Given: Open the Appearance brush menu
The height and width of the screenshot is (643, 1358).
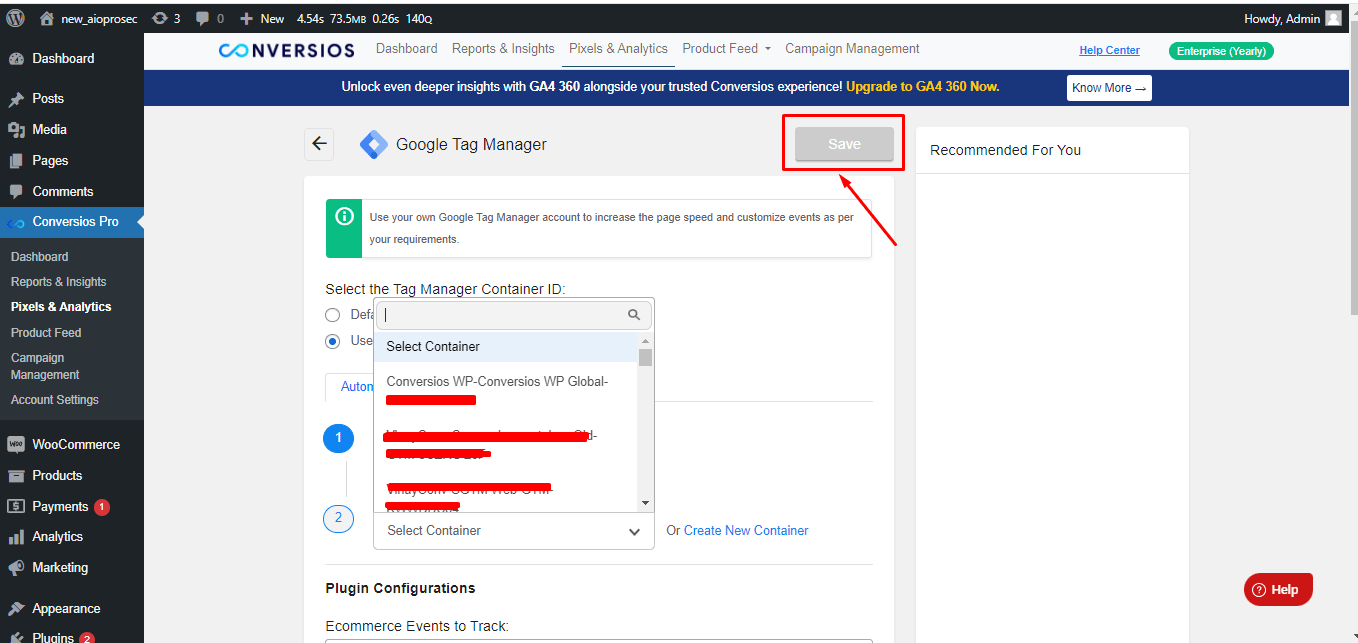Looking at the screenshot, I should 66,608.
